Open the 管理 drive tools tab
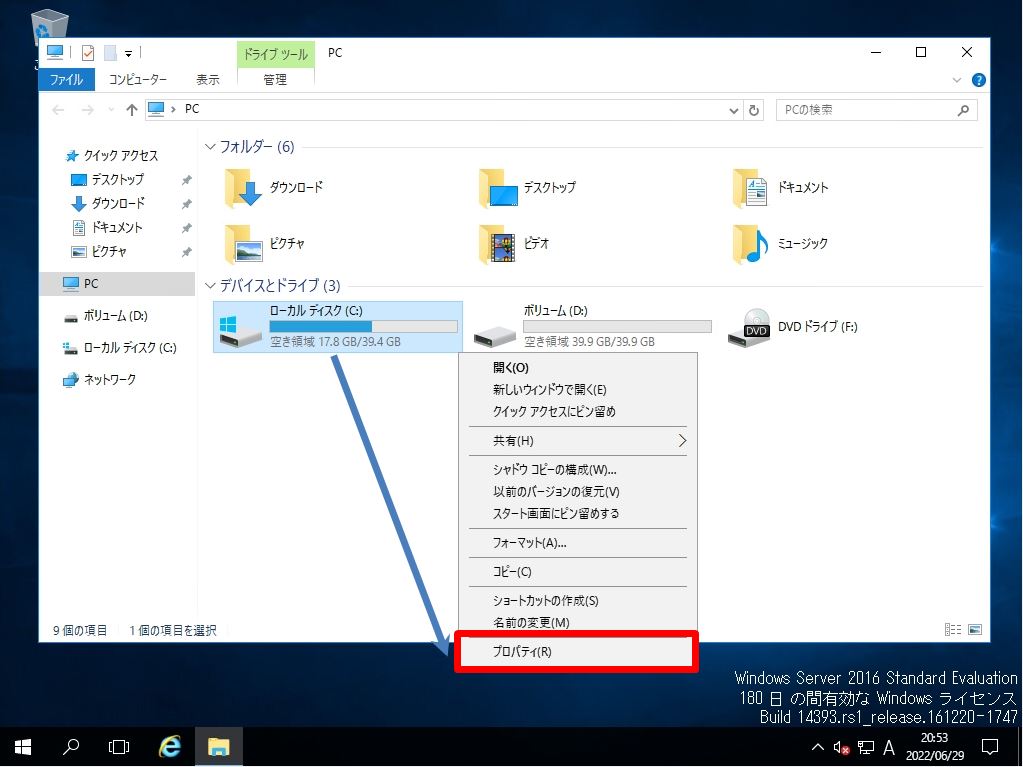 pyautogui.click(x=275, y=80)
